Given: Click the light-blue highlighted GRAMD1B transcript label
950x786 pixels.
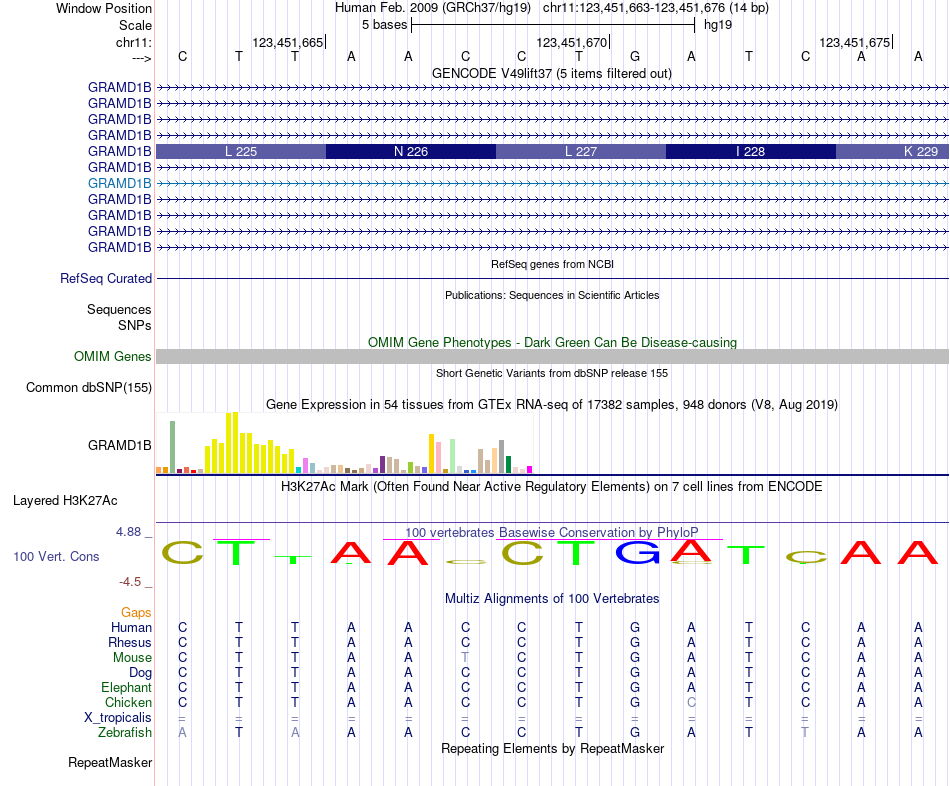Looking at the screenshot, I should click(119, 183).
